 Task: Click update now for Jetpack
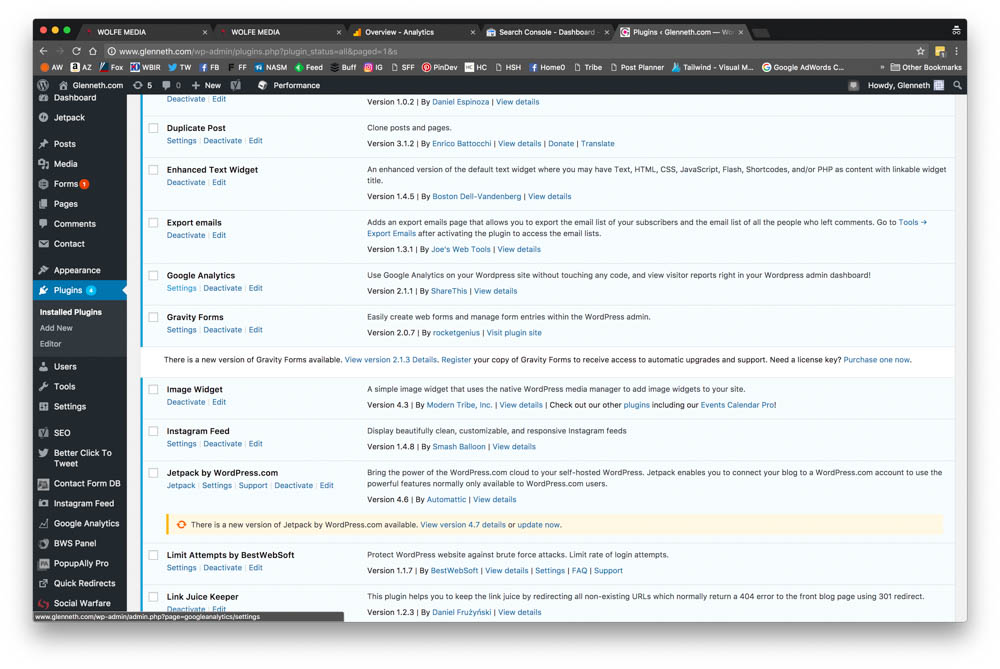click(x=538, y=525)
